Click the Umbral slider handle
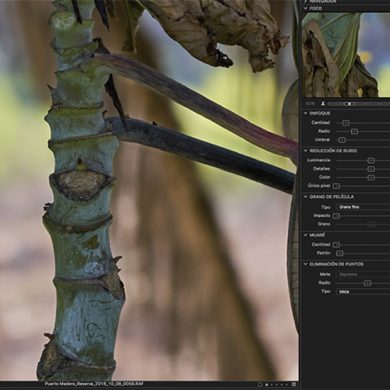The height and width of the screenshot is (390, 390). [x=342, y=140]
